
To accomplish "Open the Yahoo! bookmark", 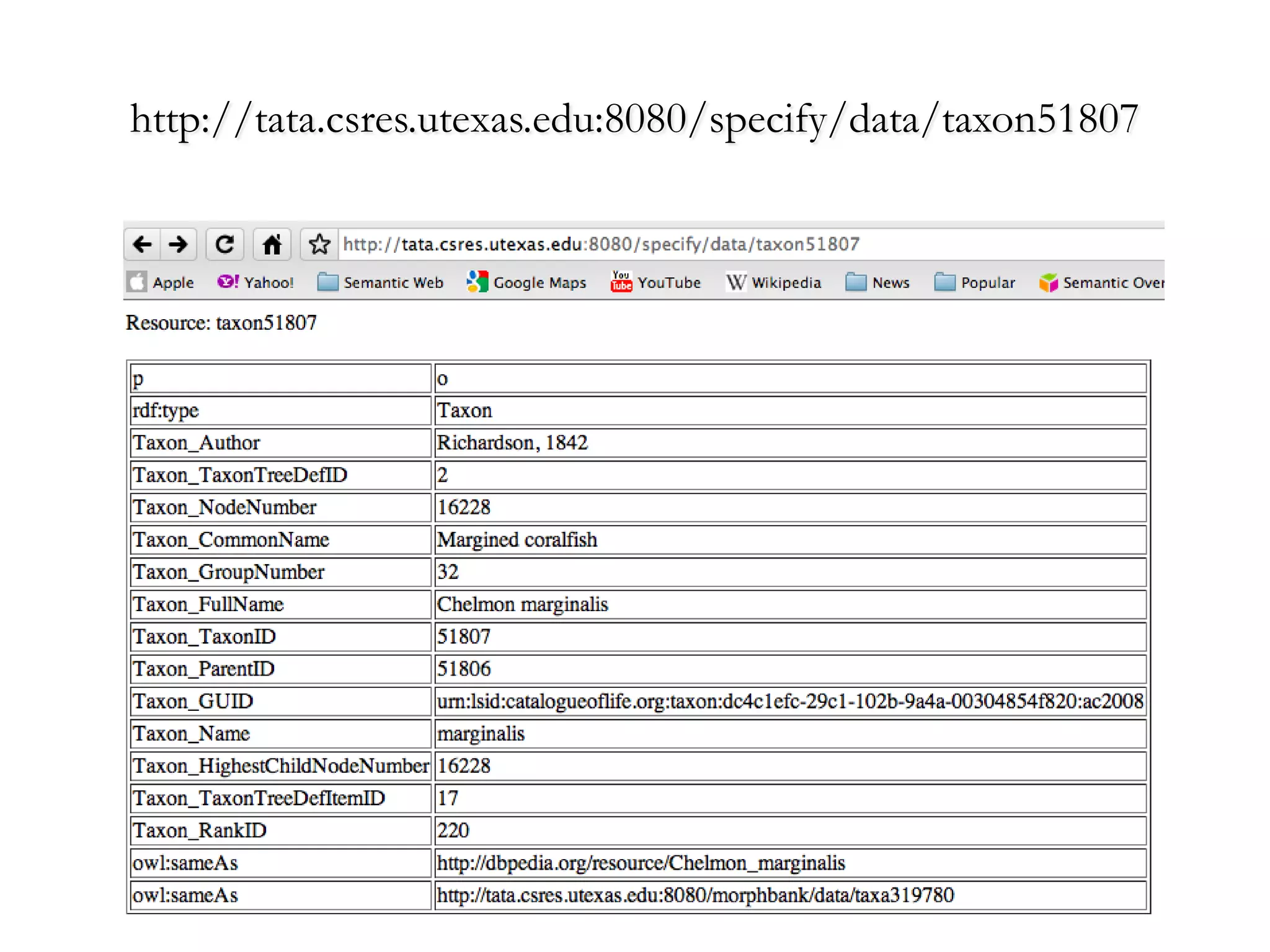I will 255,283.
